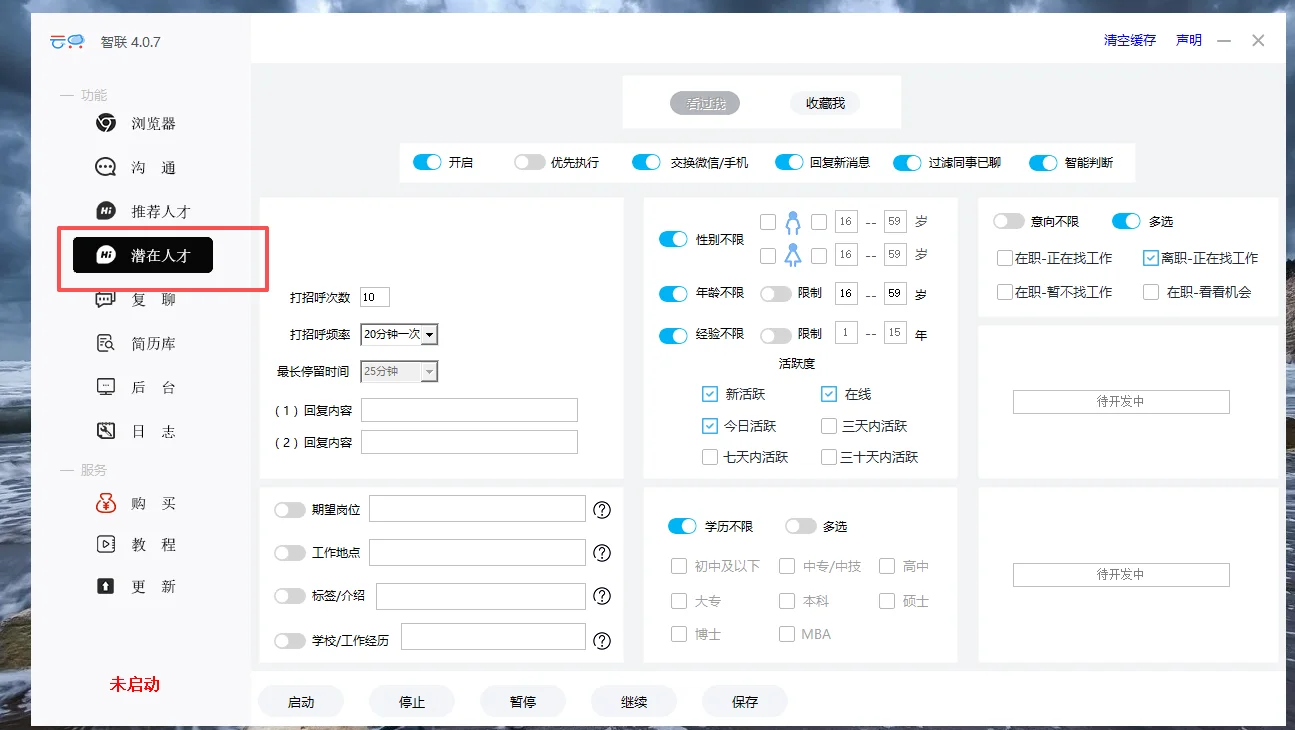The image size is (1295, 730).
Task: Switch to the 收藏我 tab
Action: click(824, 102)
